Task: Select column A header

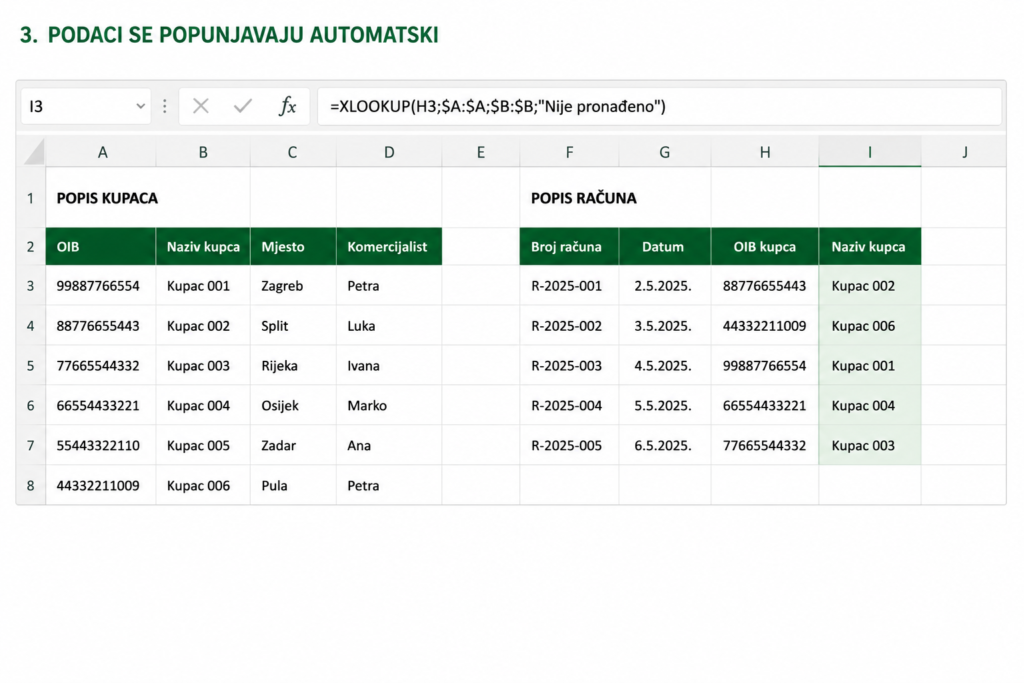Action: (x=101, y=152)
